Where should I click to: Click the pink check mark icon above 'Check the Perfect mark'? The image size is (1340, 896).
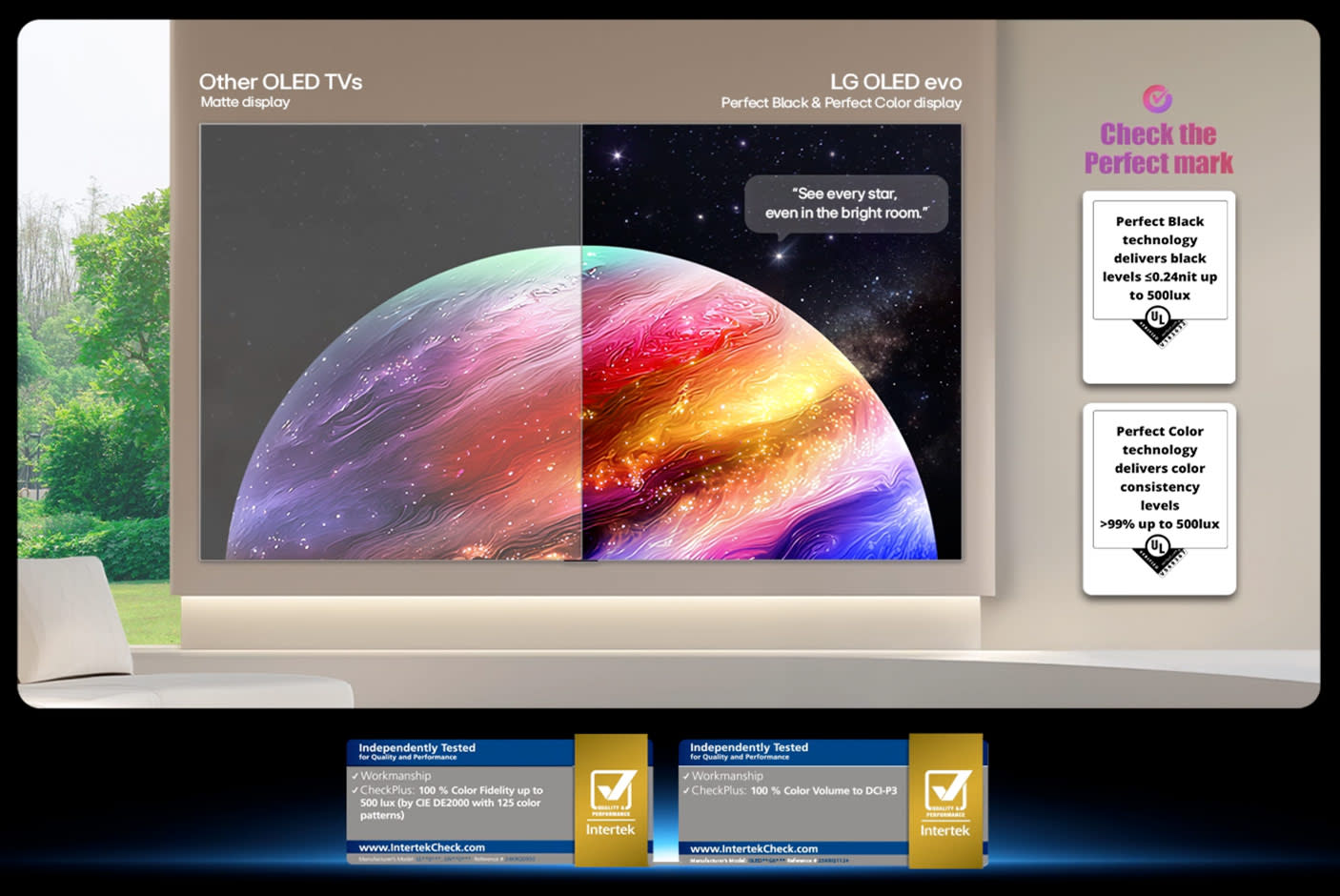coord(1157,98)
